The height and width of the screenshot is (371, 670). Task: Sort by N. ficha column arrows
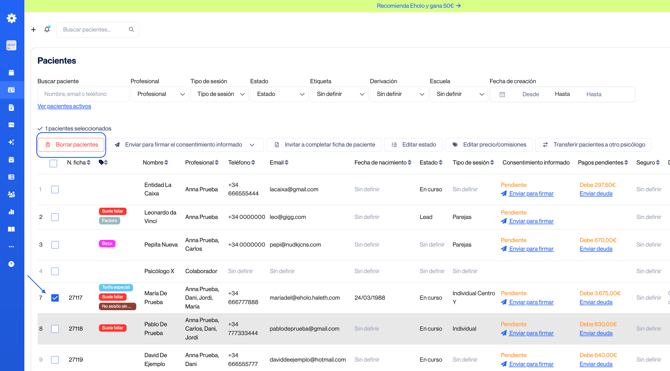click(88, 162)
